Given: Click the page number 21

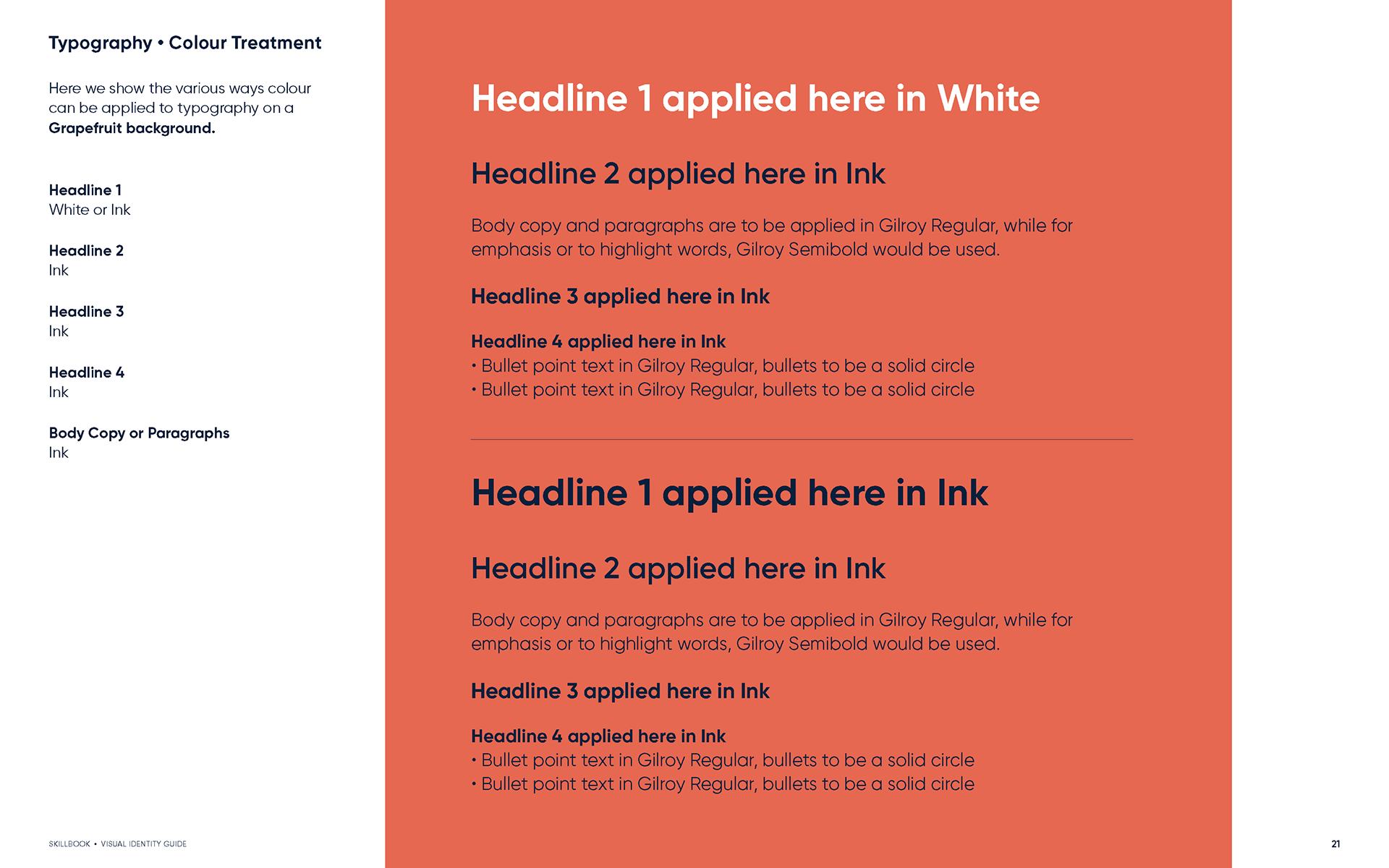Looking at the screenshot, I should click(x=1335, y=844).
